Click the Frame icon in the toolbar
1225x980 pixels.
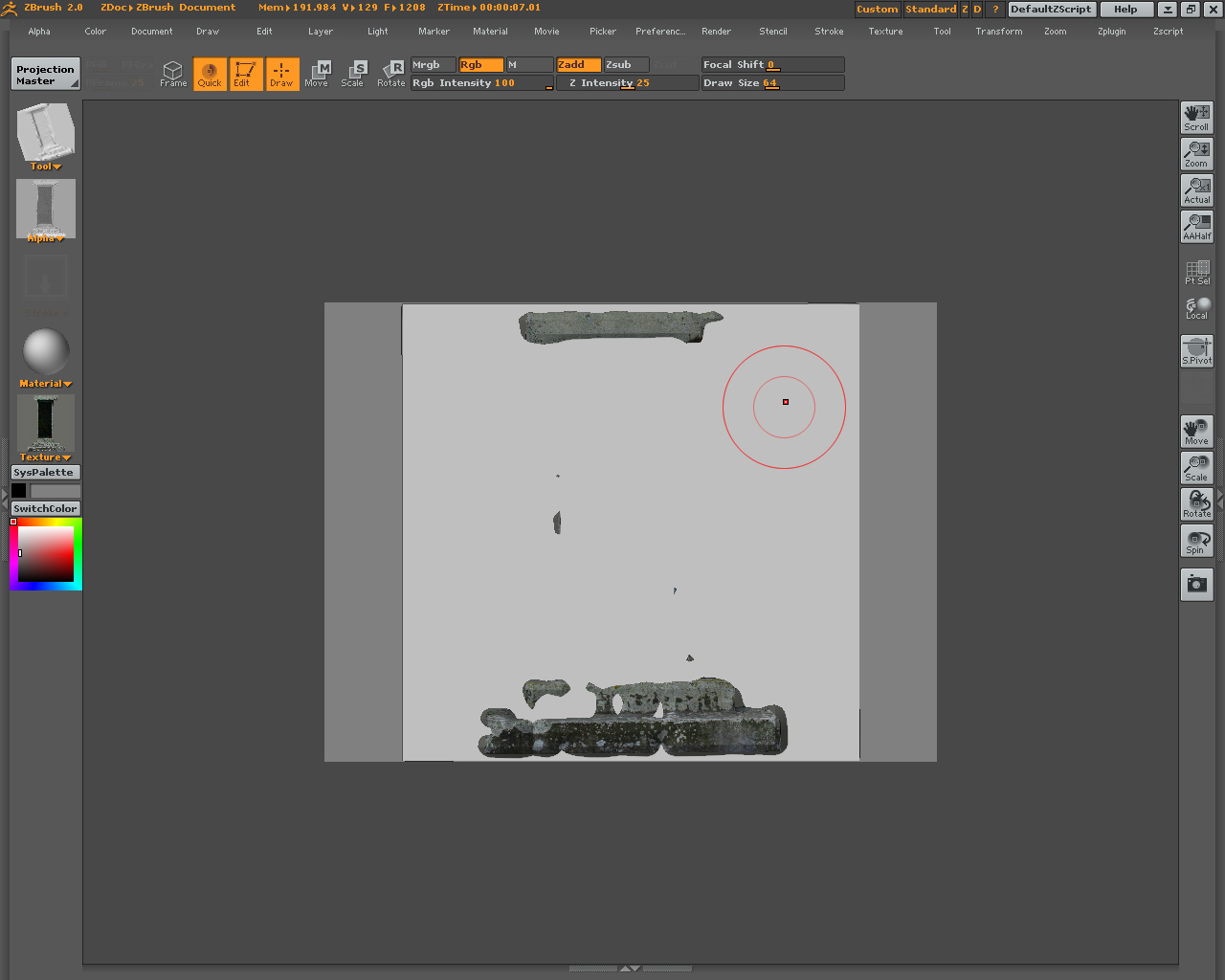173,74
